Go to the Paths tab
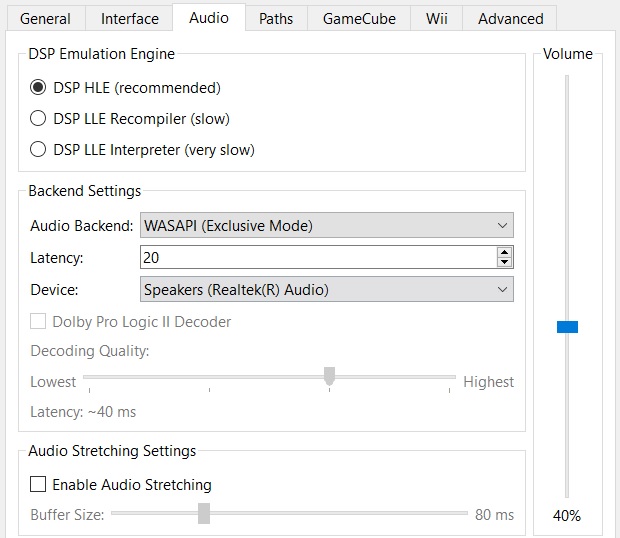 click(275, 18)
